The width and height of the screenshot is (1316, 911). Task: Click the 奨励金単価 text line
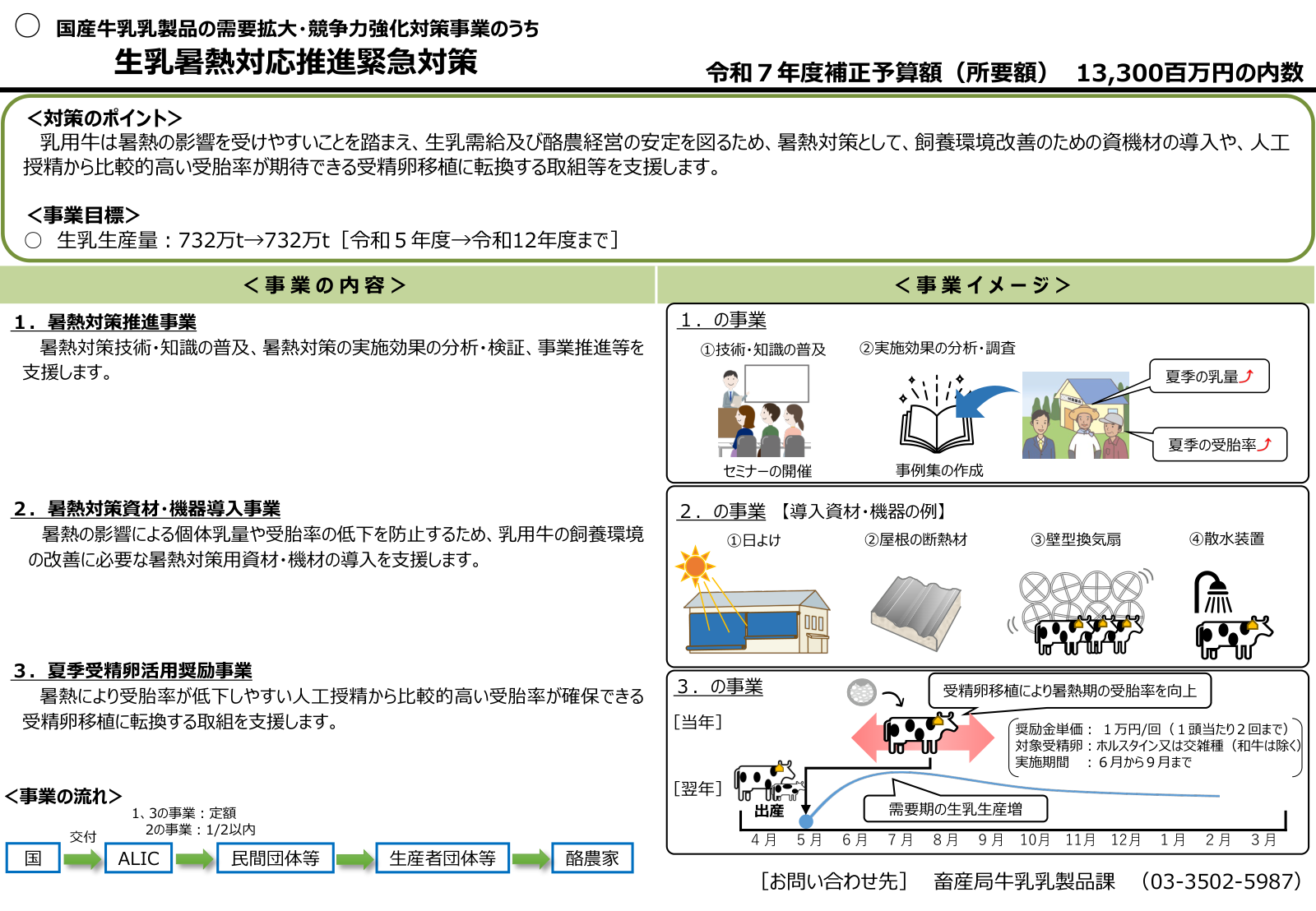(x=1151, y=729)
